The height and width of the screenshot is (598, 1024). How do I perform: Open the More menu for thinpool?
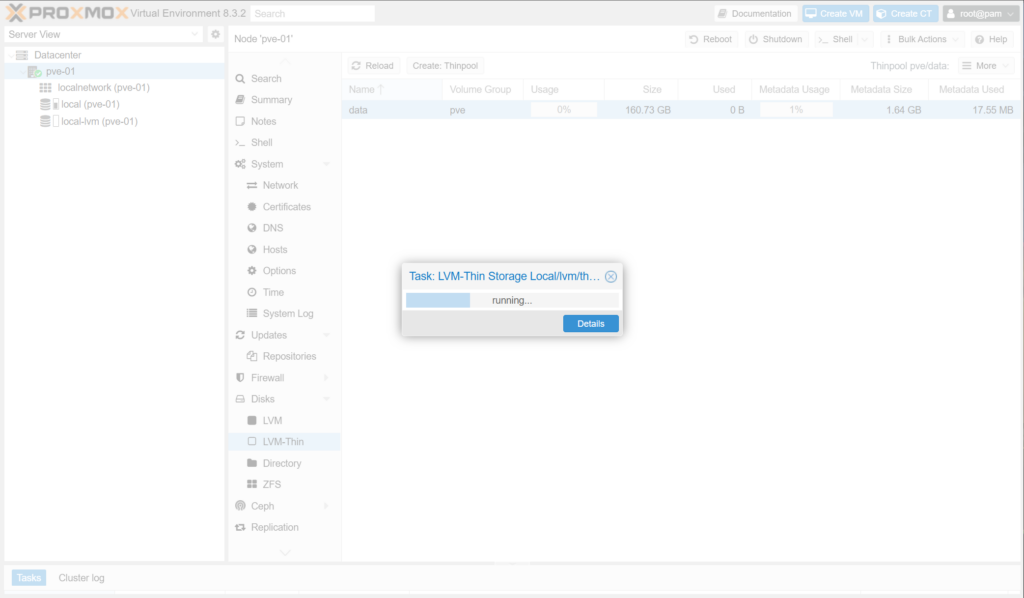(985, 66)
